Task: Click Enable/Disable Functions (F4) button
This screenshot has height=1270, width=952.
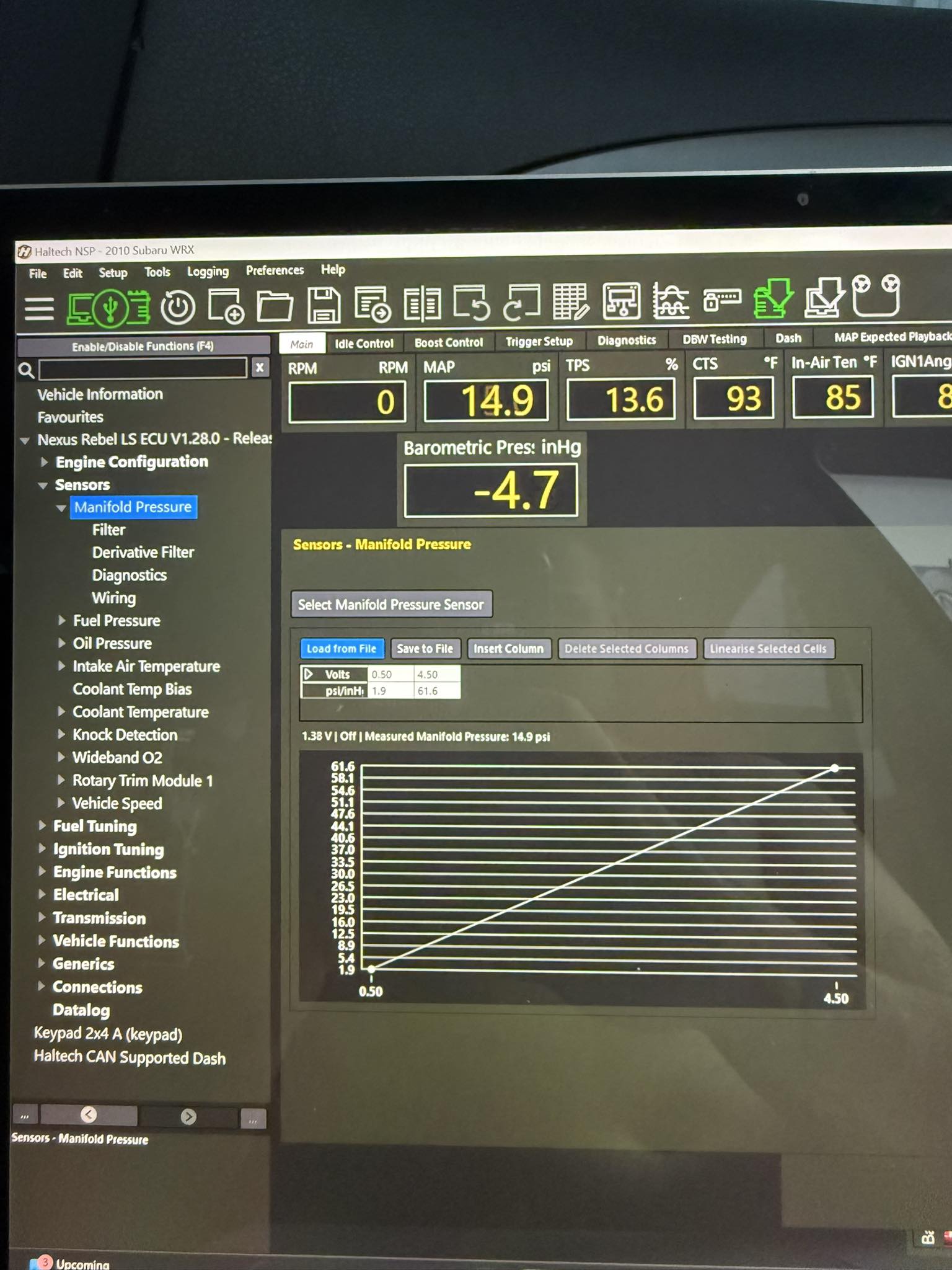Action: coord(143,346)
